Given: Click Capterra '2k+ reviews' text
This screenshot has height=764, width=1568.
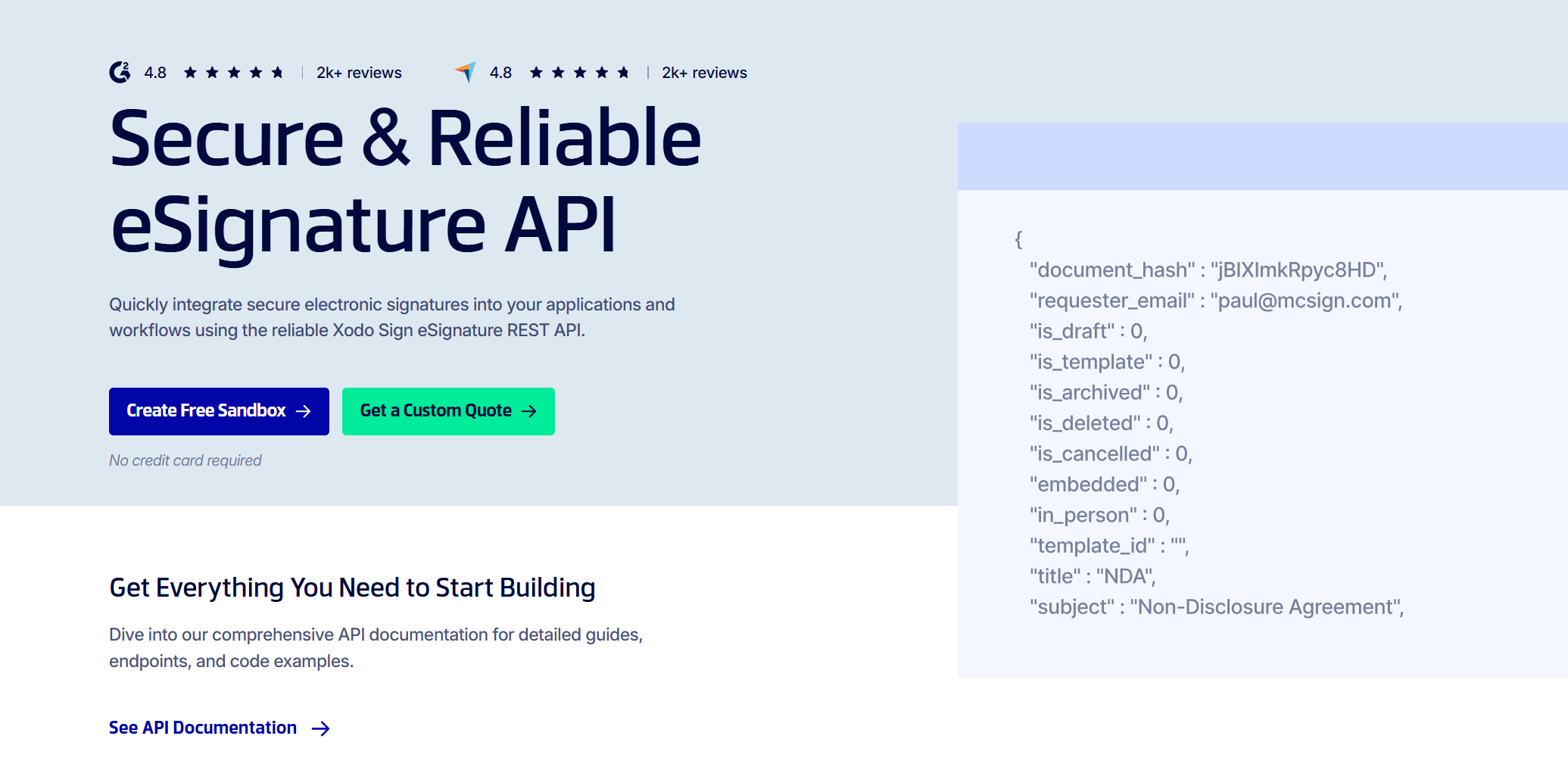Looking at the screenshot, I should point(704,73).
